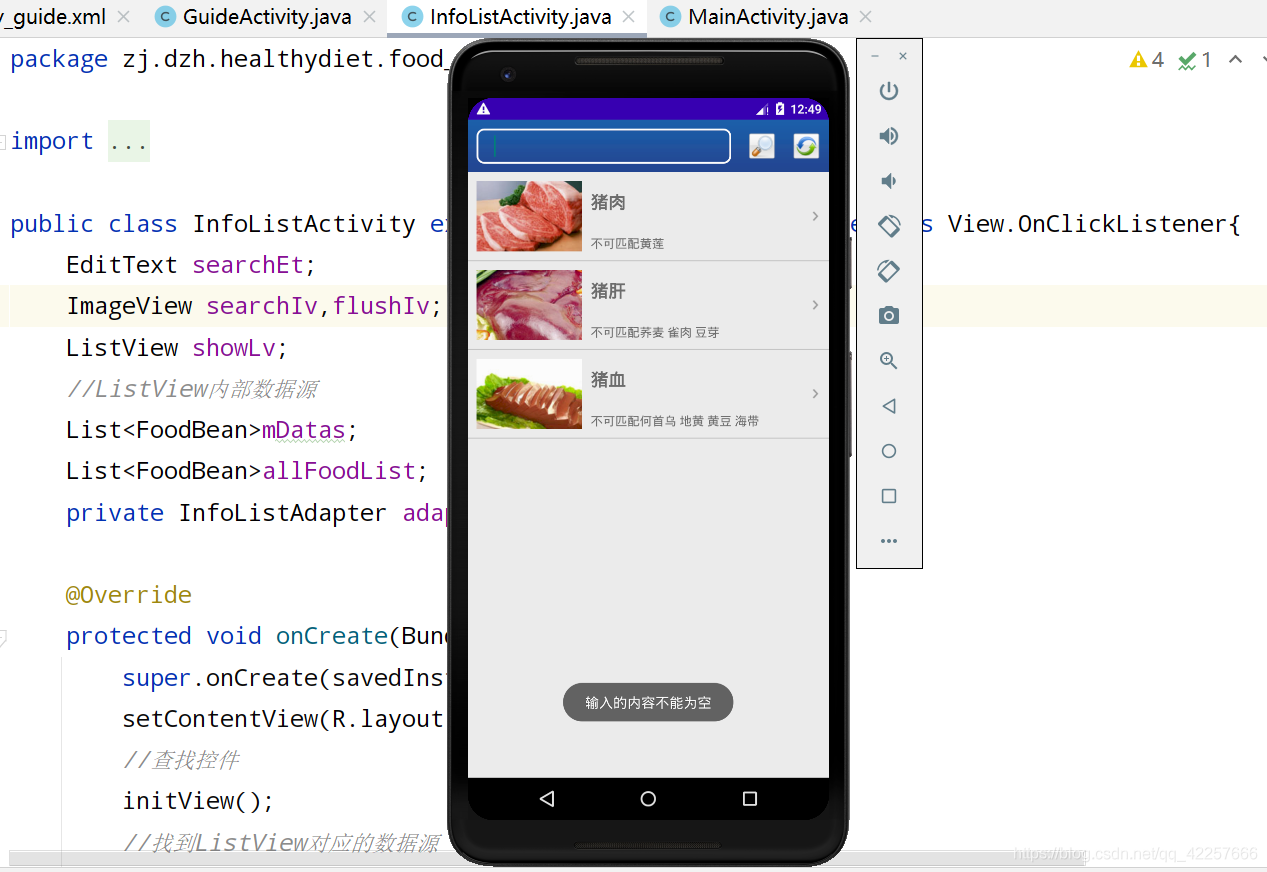Click emulator sidebar overview square icon

tap(888, 496)
